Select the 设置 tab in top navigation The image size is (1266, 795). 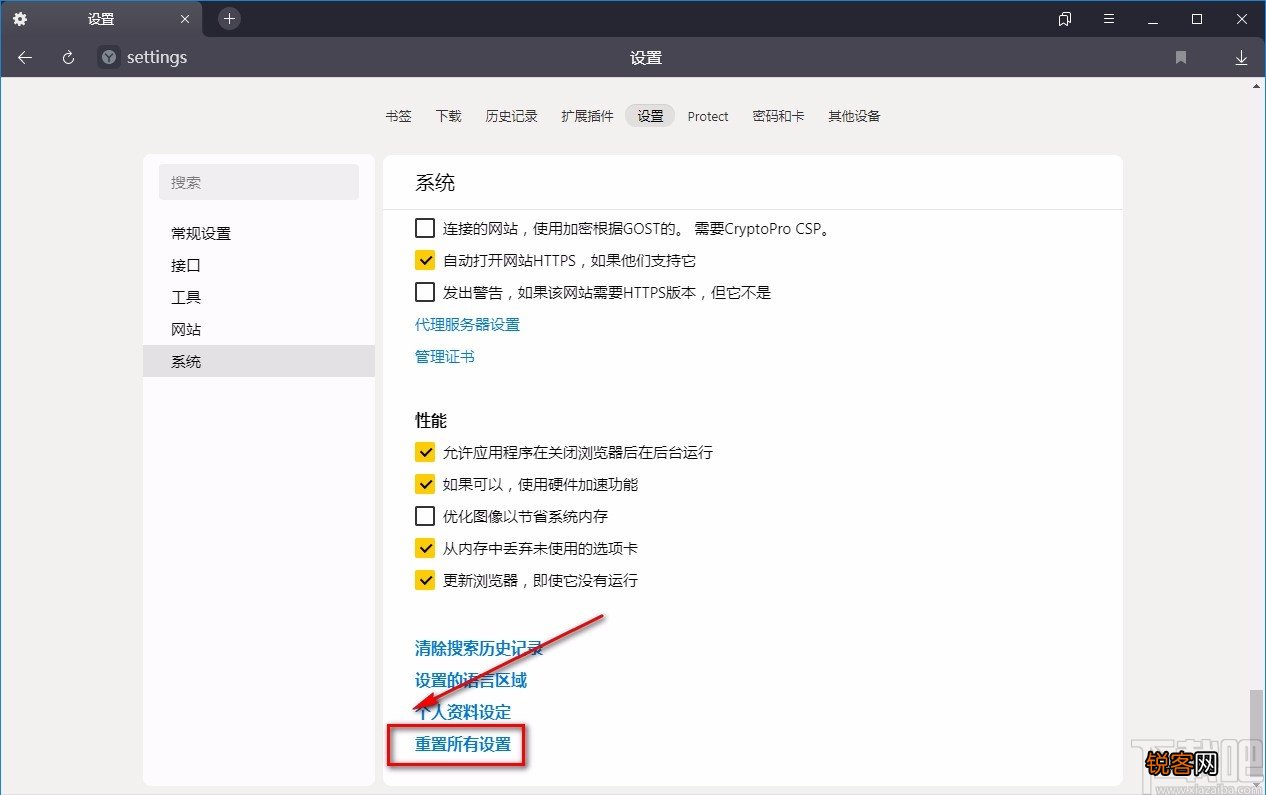click(650, 116)
